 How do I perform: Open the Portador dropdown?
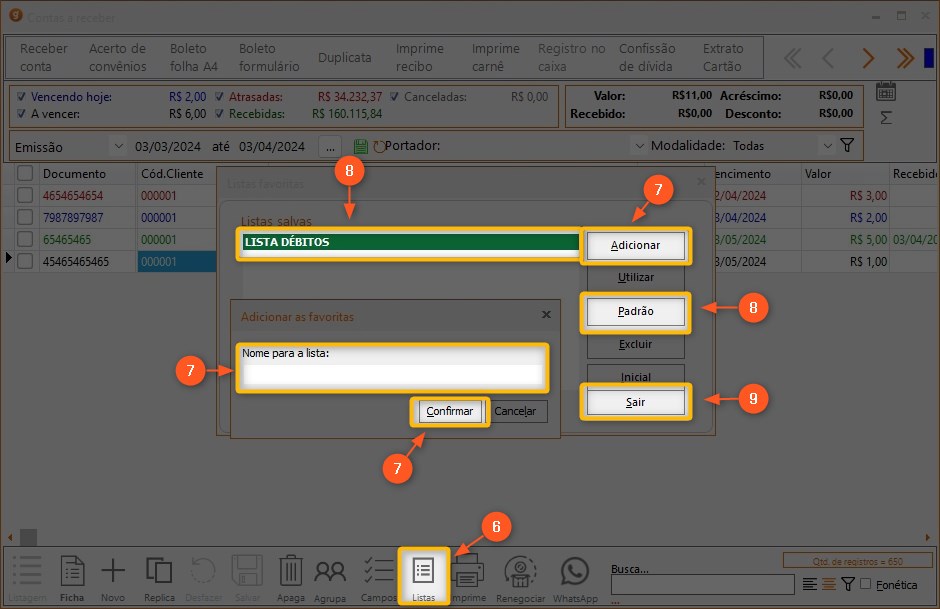(639, 146)
